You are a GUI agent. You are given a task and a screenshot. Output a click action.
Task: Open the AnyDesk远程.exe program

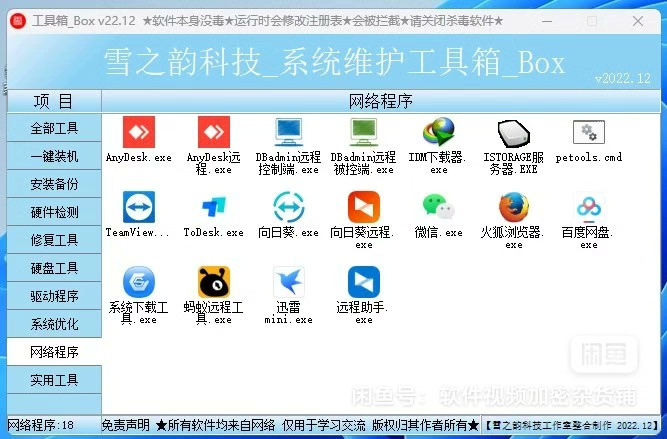214,132
